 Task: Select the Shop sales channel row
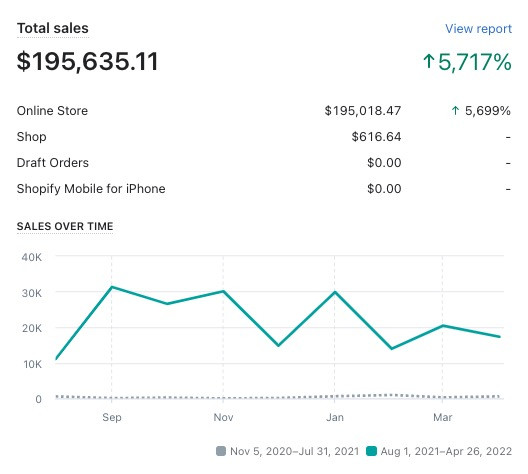pos(264,137)
